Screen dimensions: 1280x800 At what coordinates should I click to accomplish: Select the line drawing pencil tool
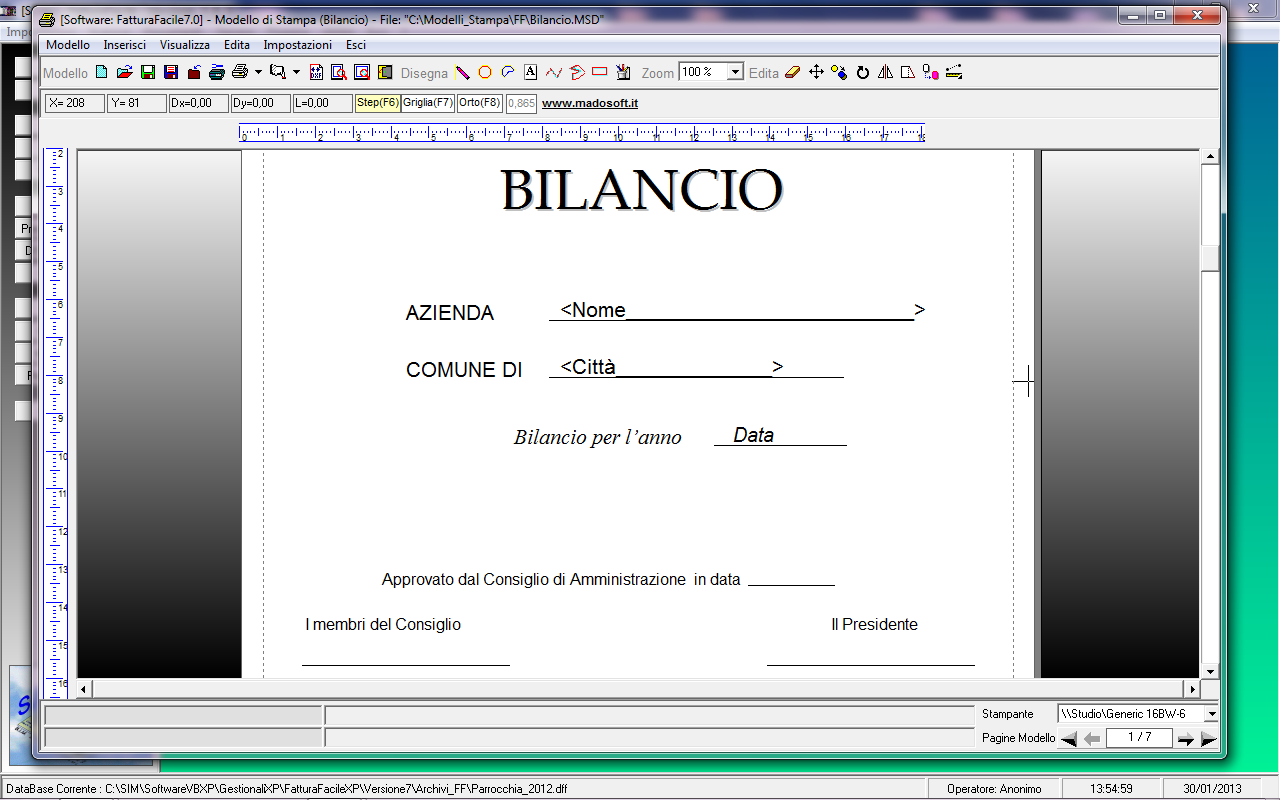[463, 72]
